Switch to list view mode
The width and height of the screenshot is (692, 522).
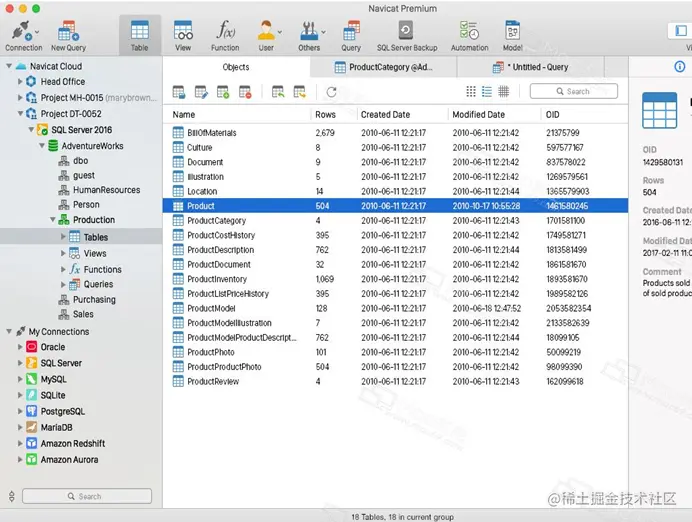pyautogui.click(x=487, y=91)
